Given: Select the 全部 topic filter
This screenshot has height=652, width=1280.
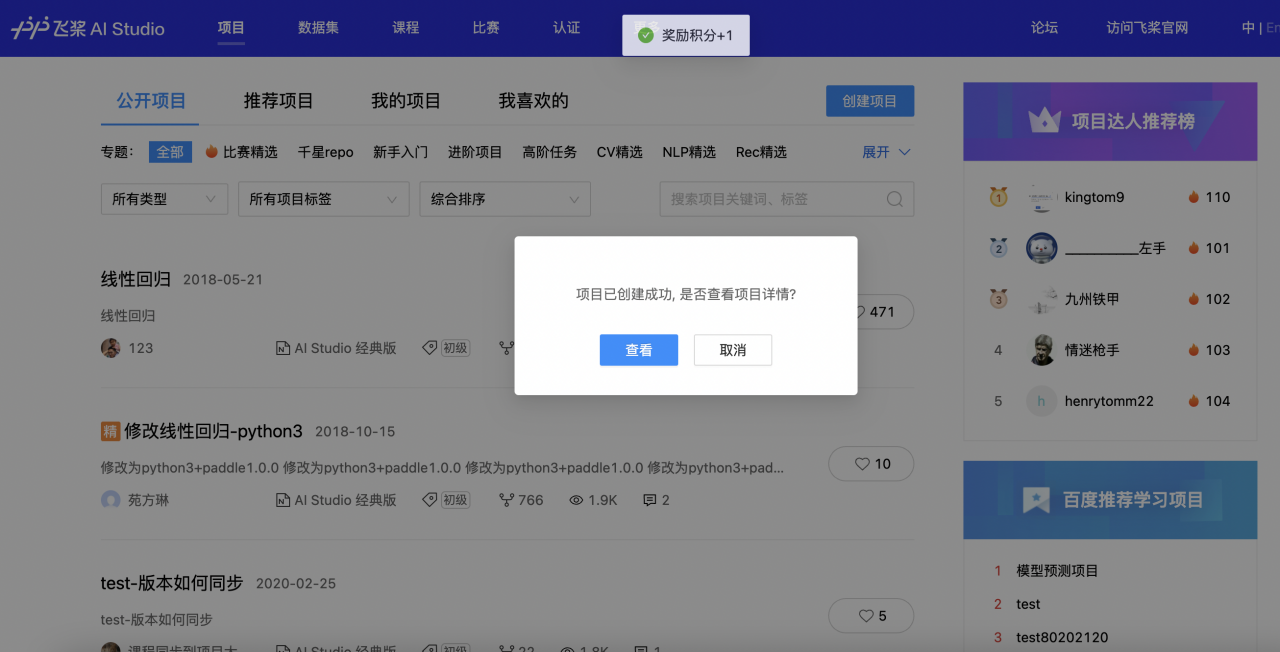Looking at the screenshot, I should [x=170, y=152].
